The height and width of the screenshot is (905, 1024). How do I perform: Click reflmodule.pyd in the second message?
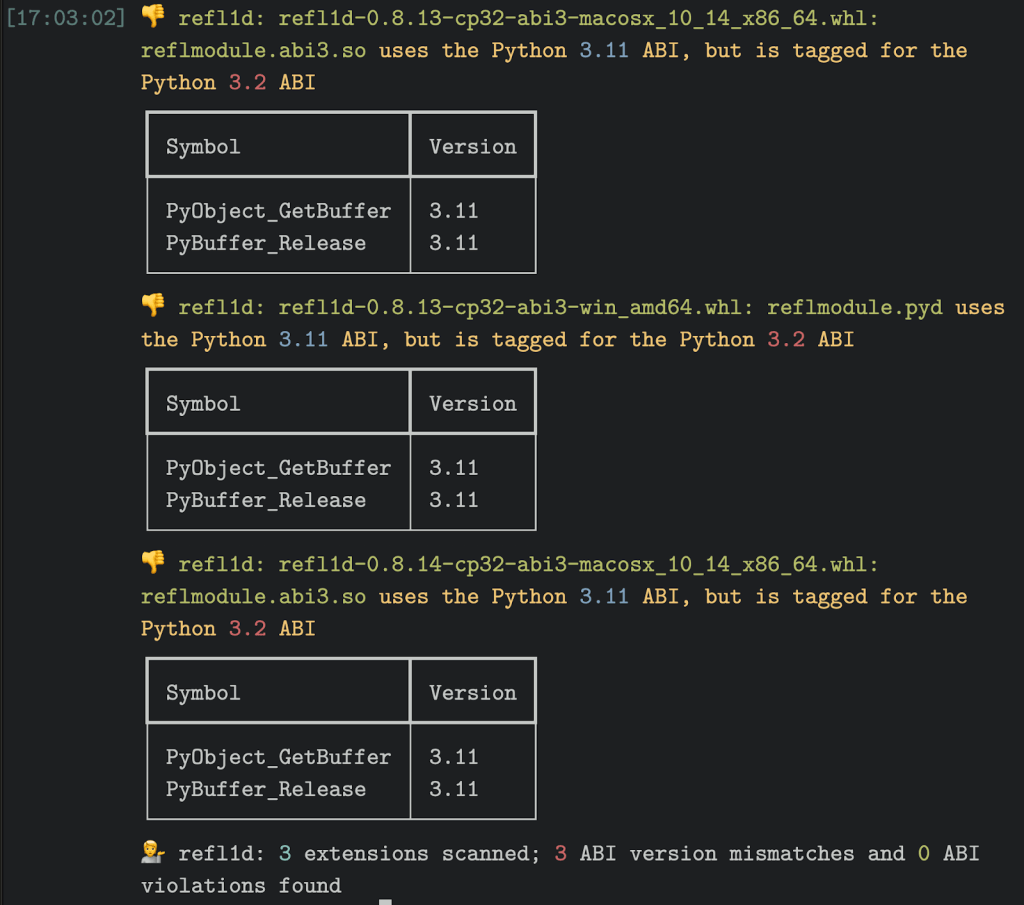point(854,307)
